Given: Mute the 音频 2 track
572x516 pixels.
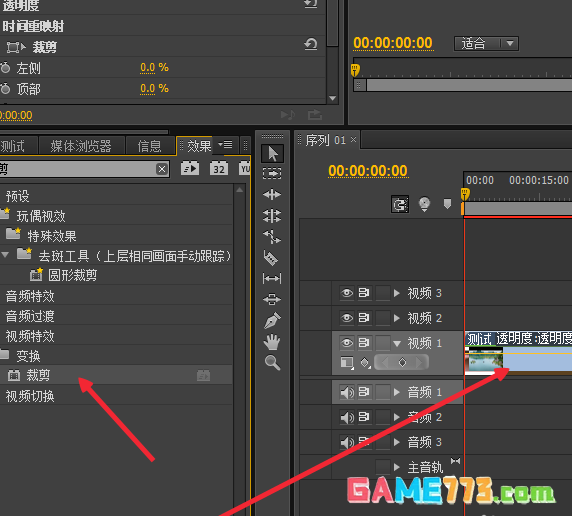Looking at the screenshot, I should click(x=347, y=417).
